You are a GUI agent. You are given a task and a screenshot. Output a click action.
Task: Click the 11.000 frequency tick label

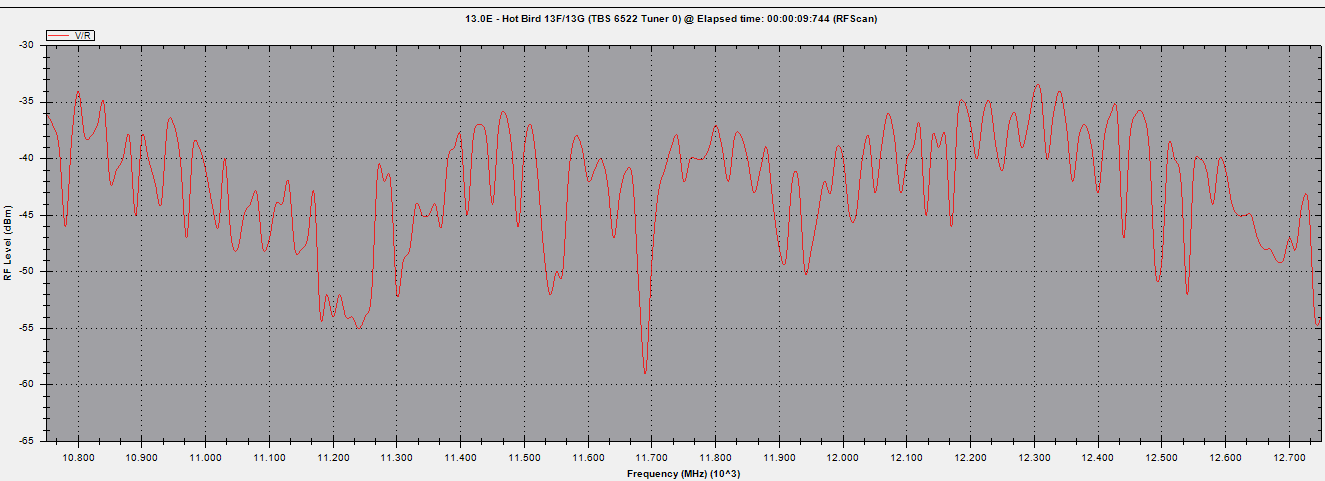pos(205,456)
